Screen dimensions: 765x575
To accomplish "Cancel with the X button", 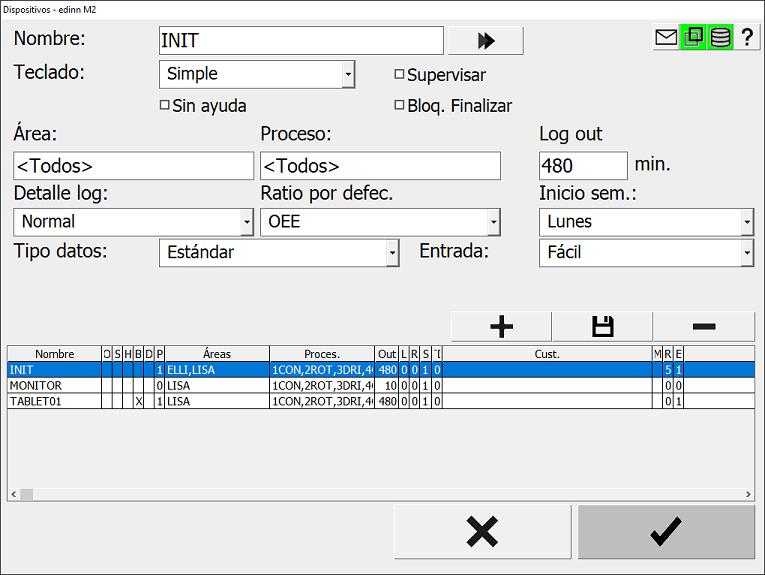I will coord(483,532).
